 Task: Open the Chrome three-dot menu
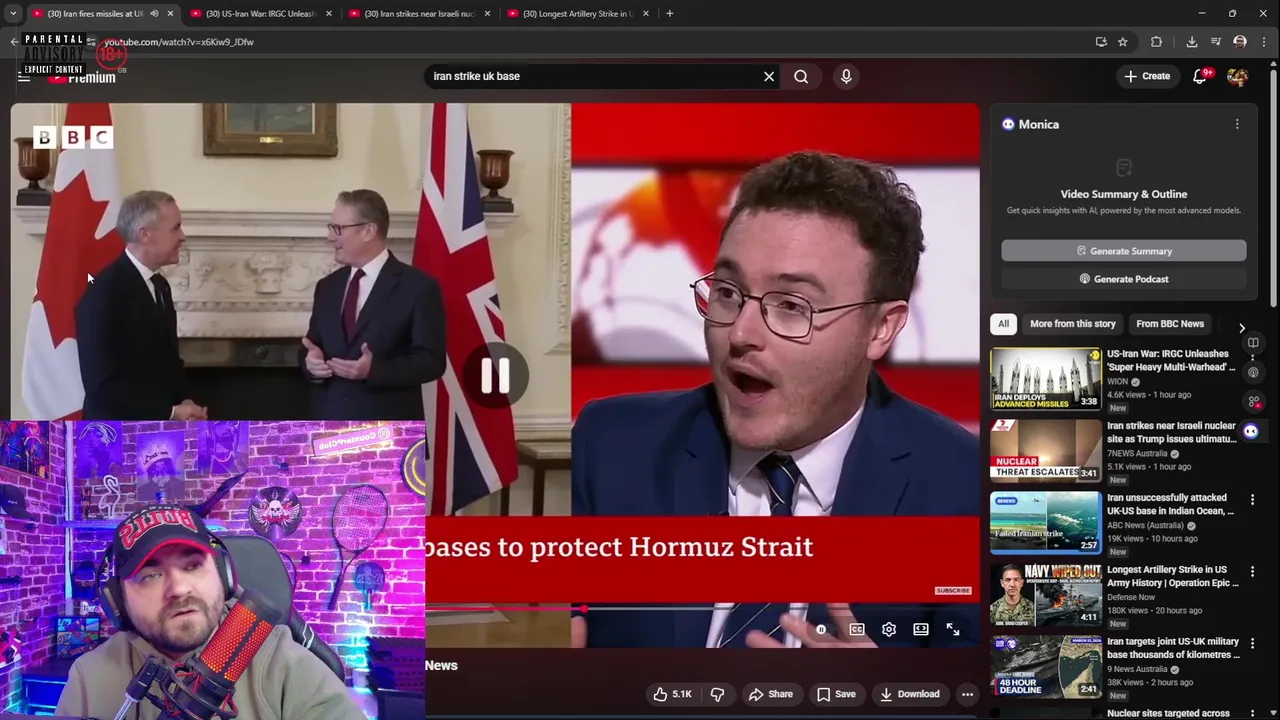pyautogui.click(x=1263, y=42)
